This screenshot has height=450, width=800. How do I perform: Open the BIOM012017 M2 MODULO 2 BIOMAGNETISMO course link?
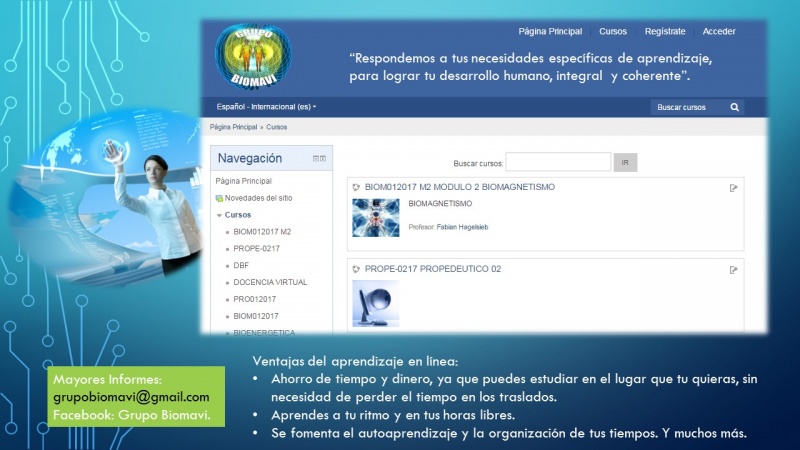coord(460,187)
